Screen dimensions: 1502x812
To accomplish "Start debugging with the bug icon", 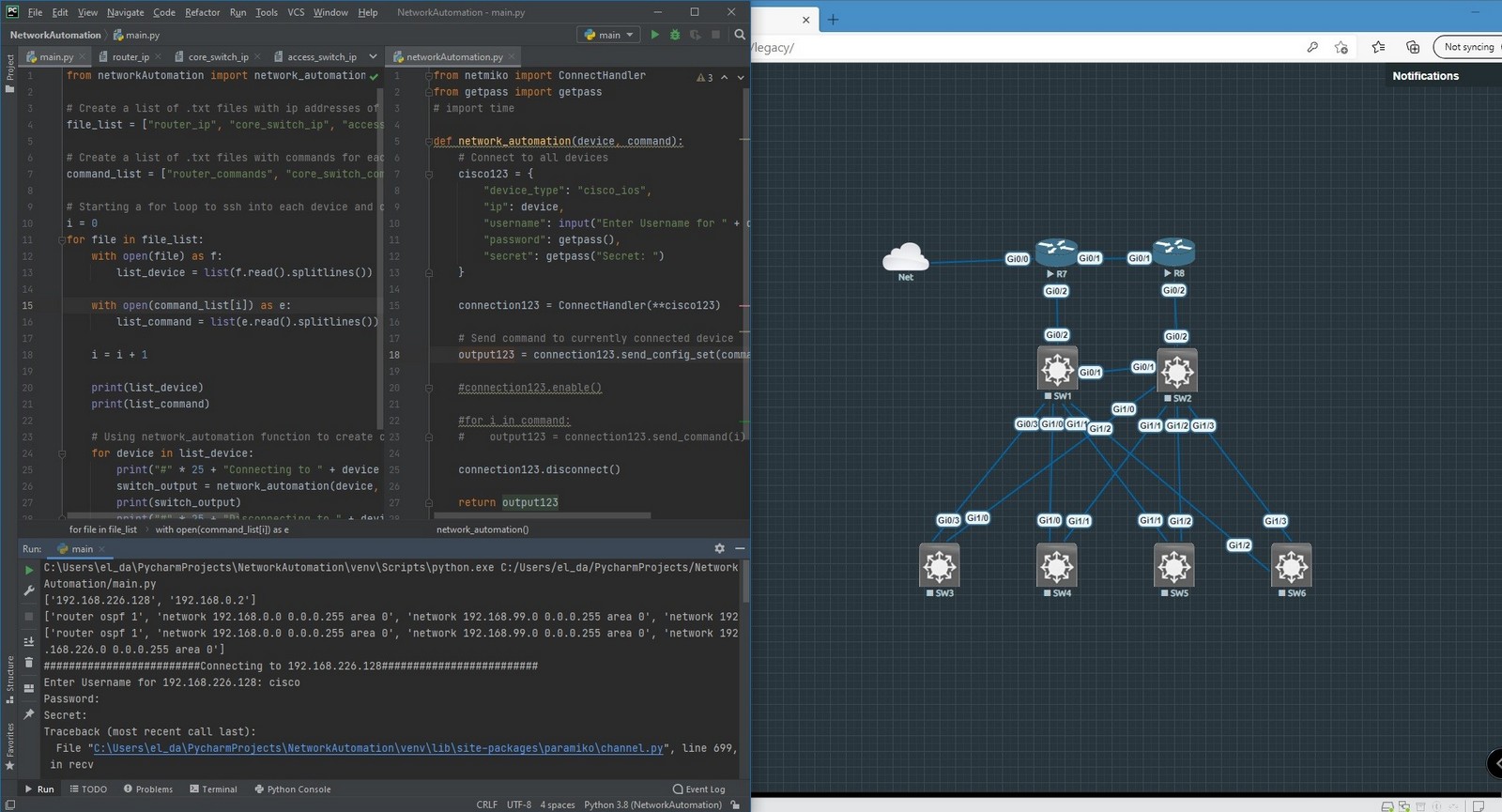I will (675, 35).
